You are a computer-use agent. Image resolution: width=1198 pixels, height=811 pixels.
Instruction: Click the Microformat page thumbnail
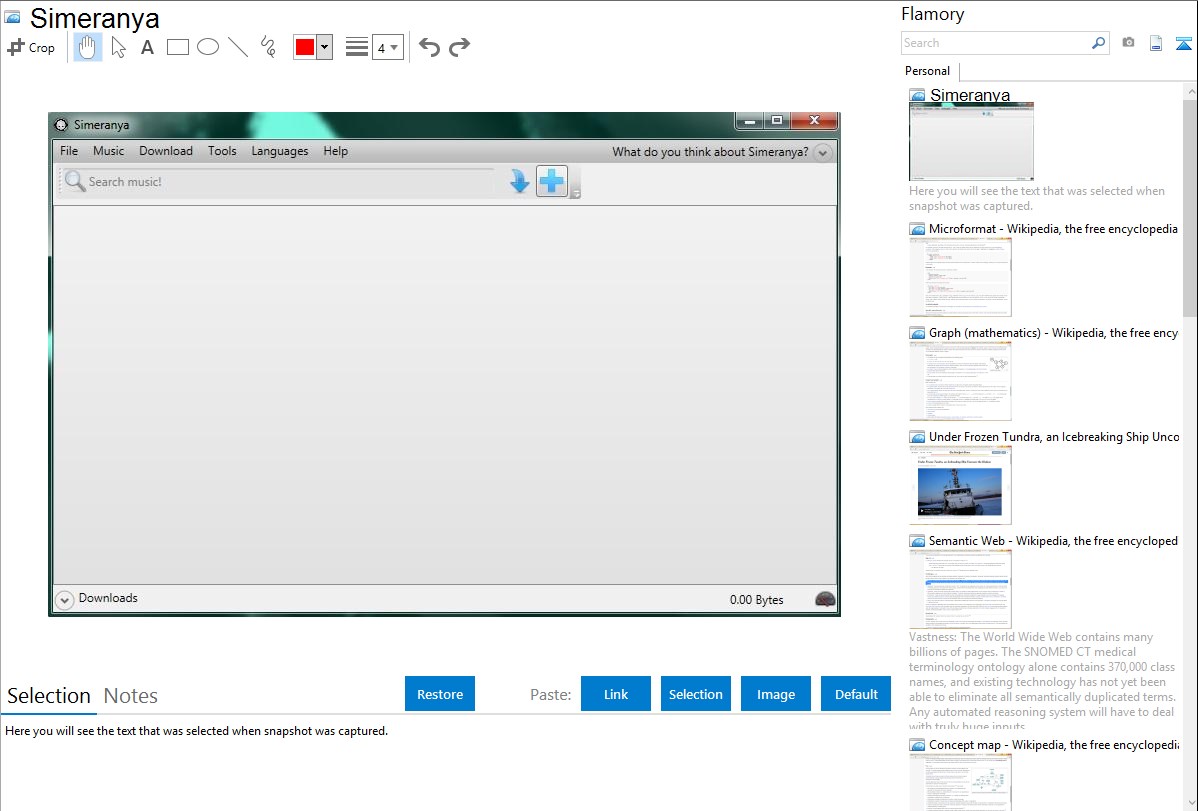click(960, 277)
